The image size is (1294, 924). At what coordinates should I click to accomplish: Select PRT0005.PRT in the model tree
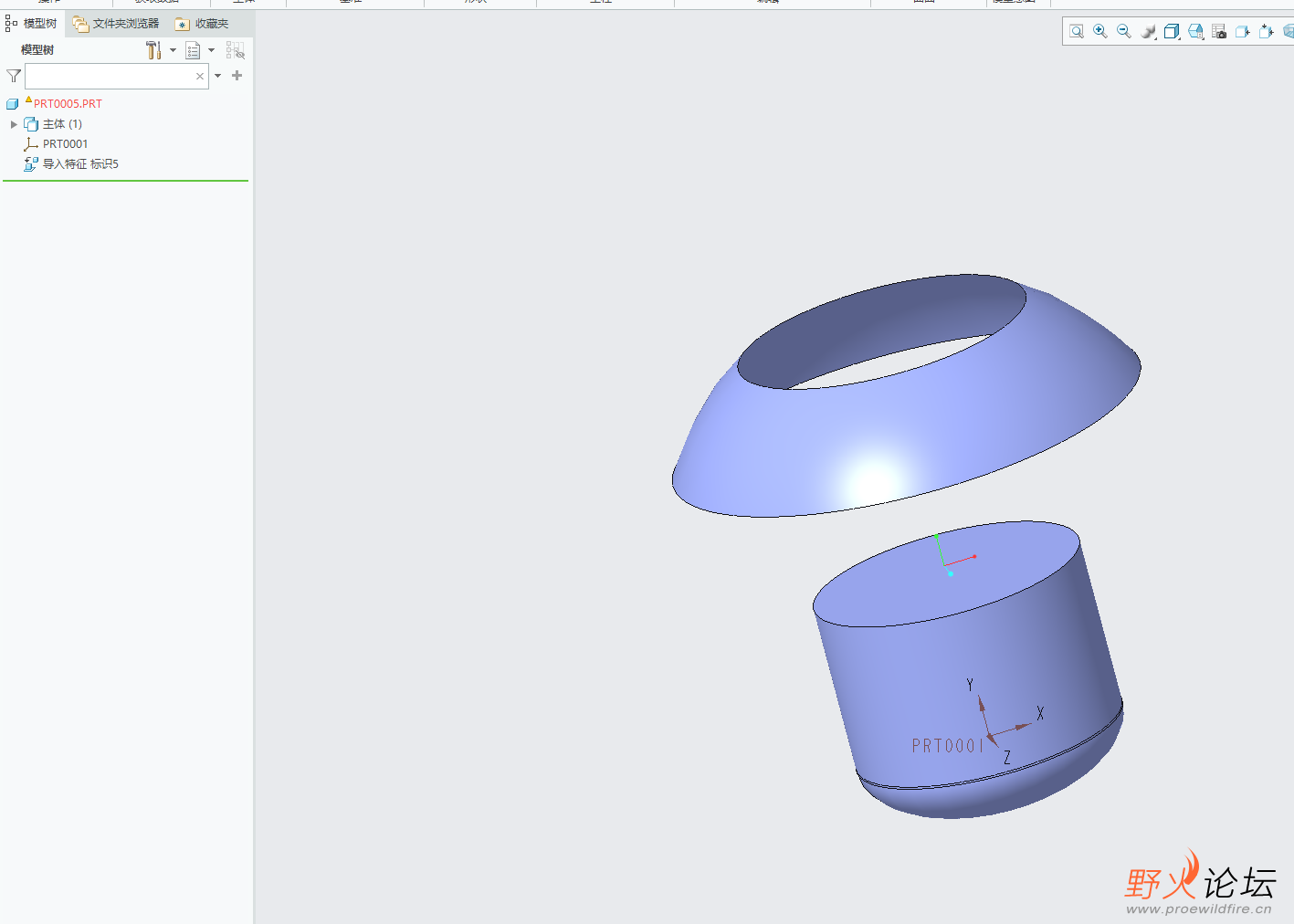coord(68,104)
